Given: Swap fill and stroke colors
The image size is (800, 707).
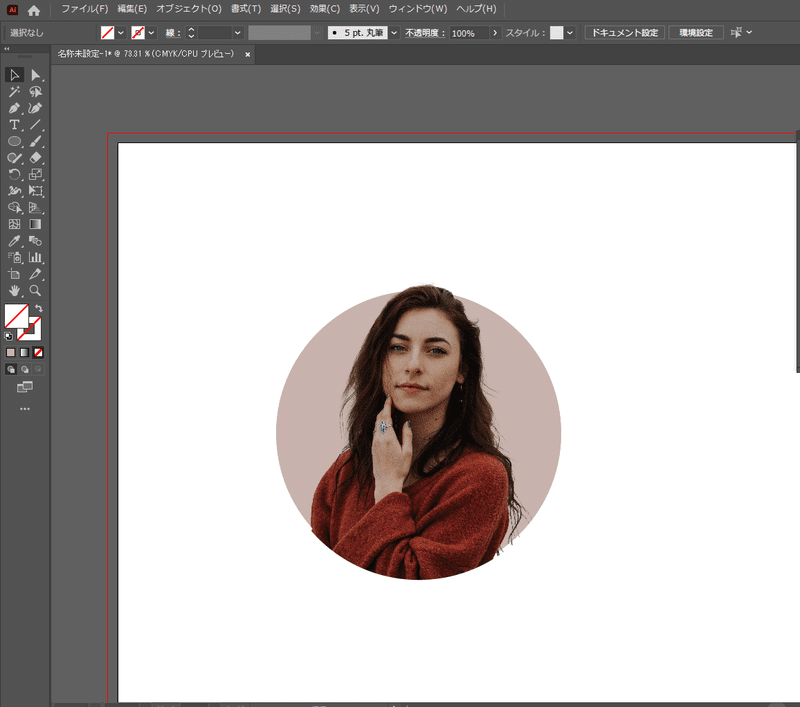Looking at the screenshot, I should click(39, 309).
